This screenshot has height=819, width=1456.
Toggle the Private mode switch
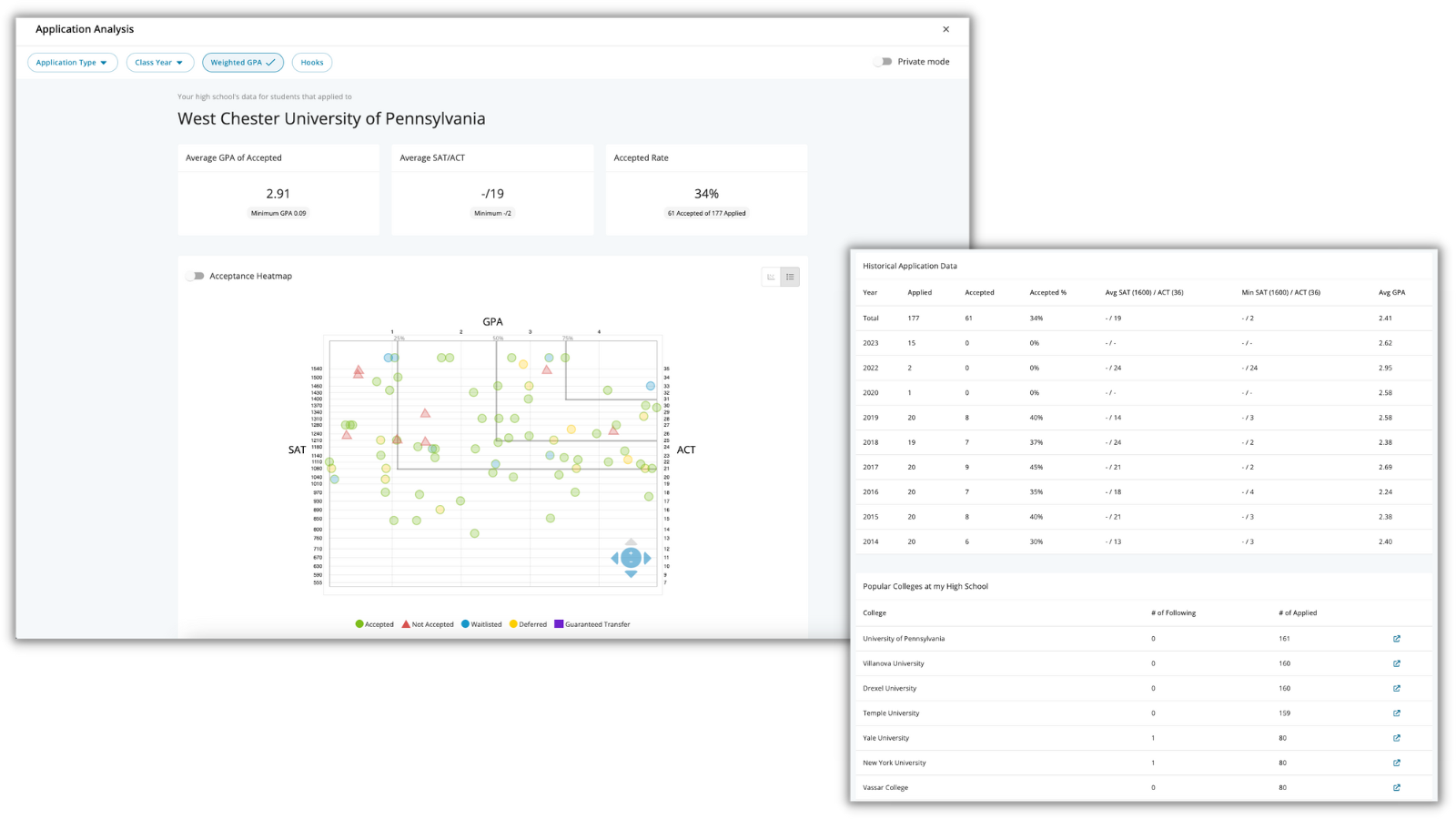click(883, 62)
